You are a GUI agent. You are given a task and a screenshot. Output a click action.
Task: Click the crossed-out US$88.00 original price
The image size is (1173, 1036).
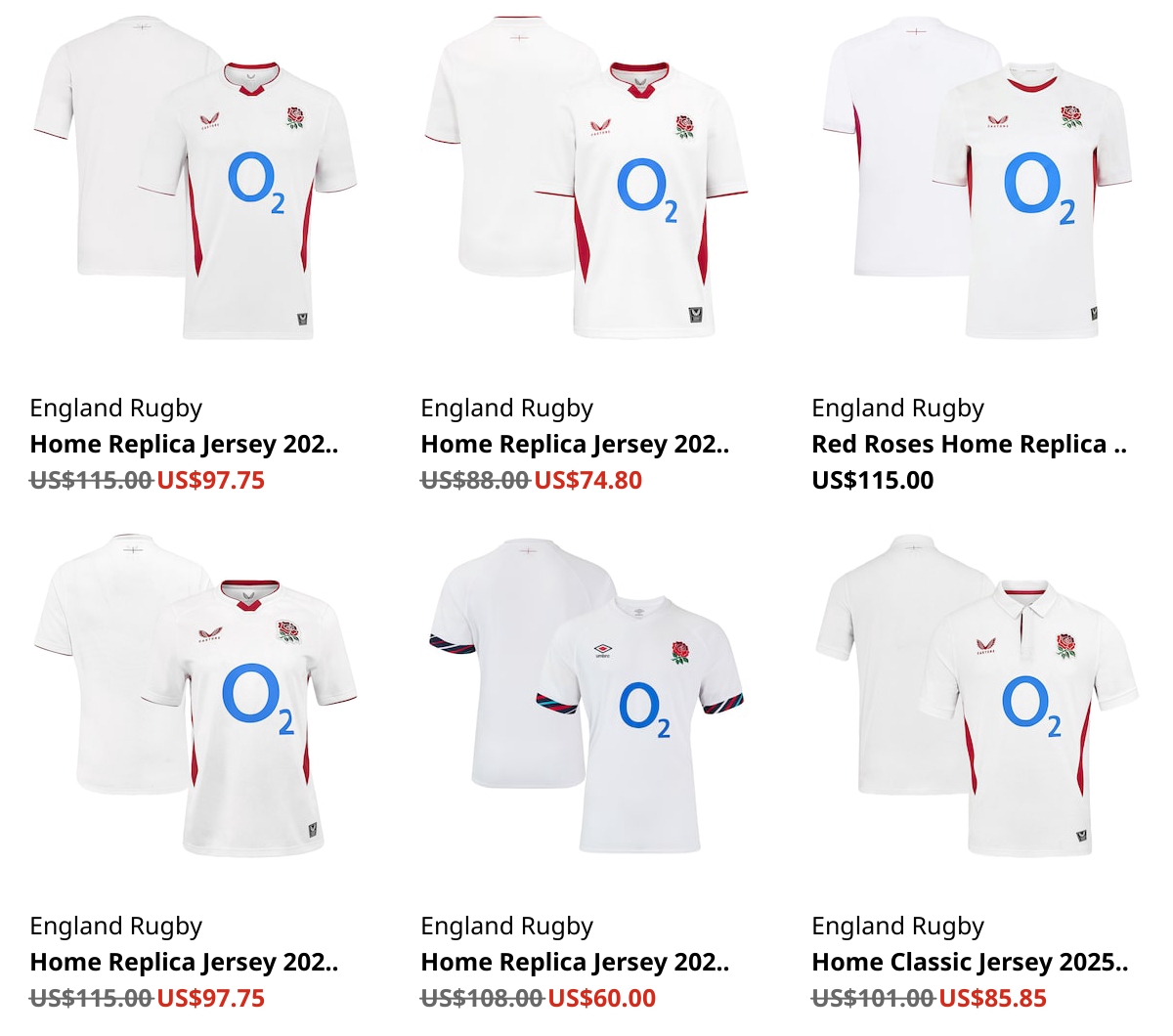coord(475,481)
